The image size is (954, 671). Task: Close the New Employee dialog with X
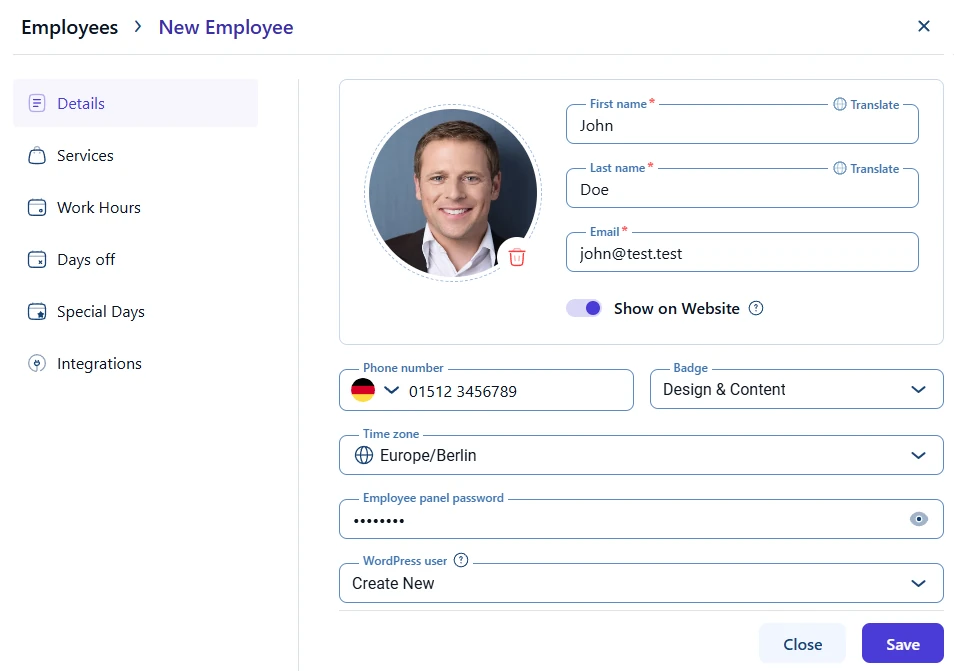click(924, 27)
